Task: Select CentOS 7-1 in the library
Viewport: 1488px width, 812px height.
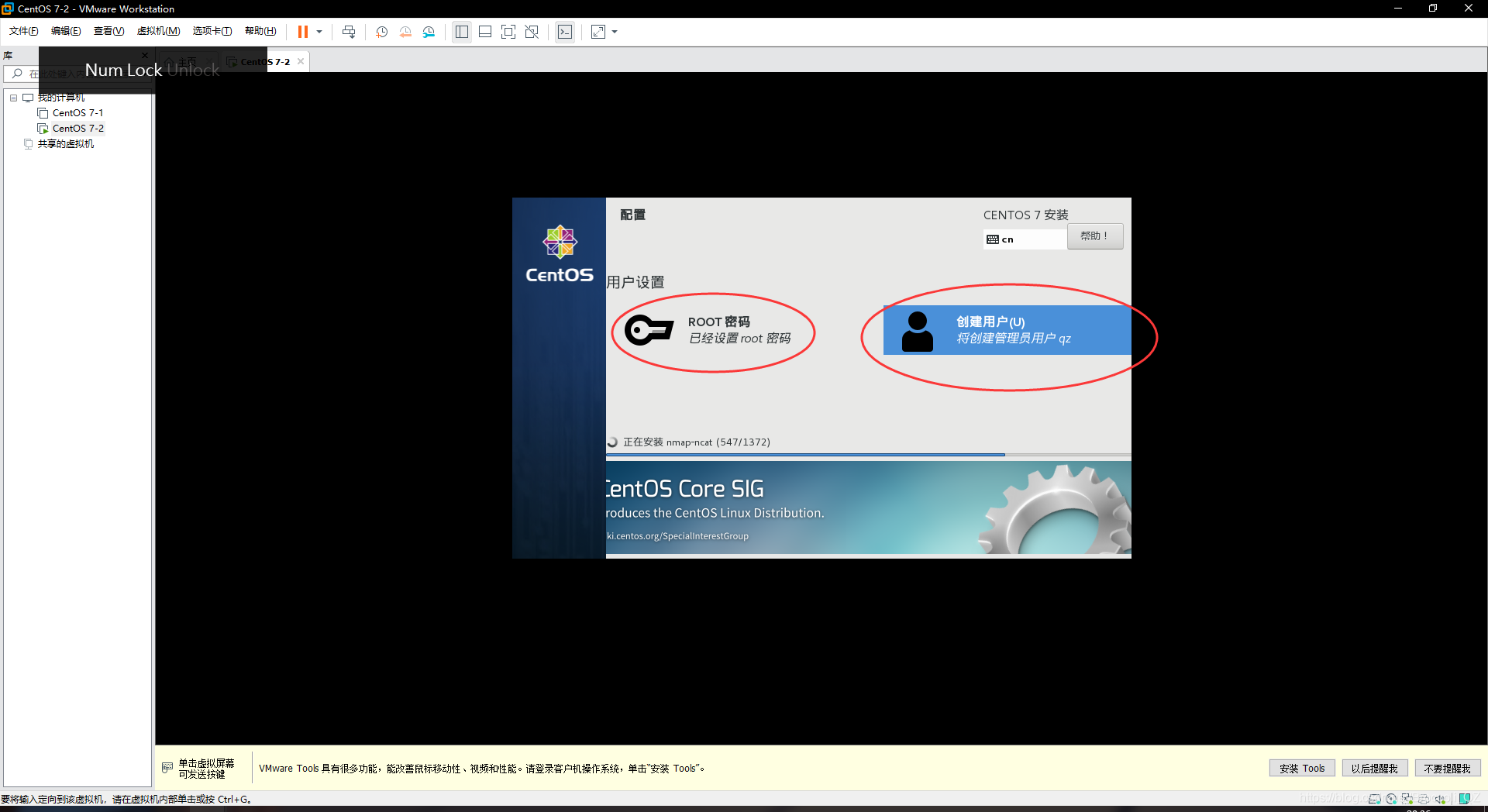Action: coord(77,113)
